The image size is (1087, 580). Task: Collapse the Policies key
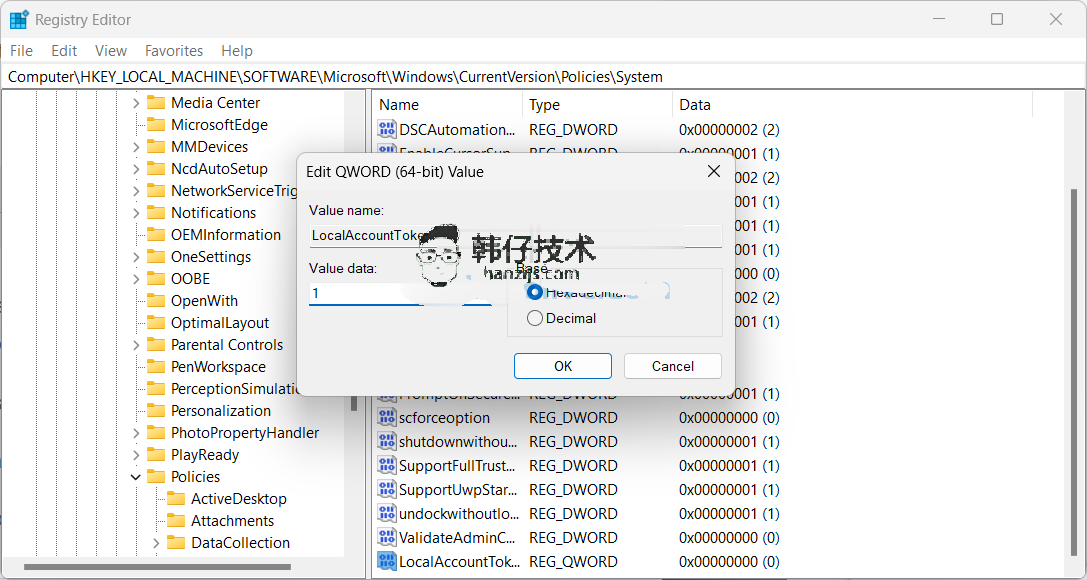[136, 477]
